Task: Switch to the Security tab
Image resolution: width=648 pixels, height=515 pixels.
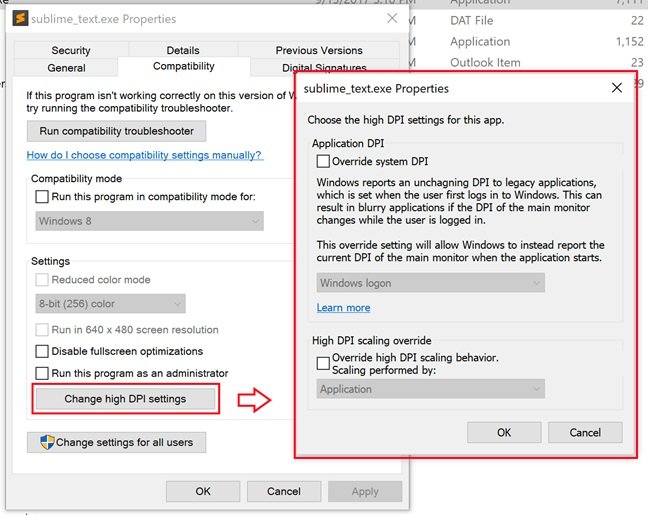Action: pyautogui.click(x=71, y=50)
